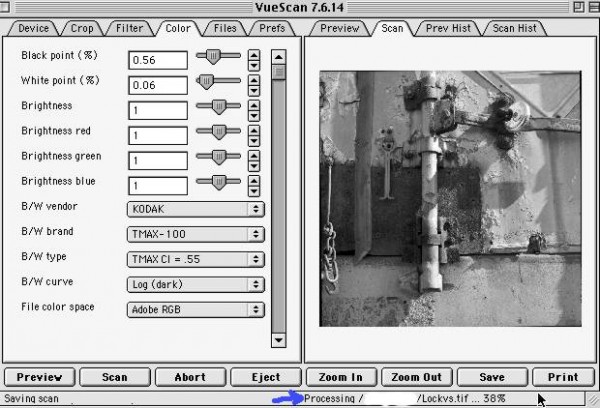
Task: Open the Crop tab
Action: [x=82, y=28]
